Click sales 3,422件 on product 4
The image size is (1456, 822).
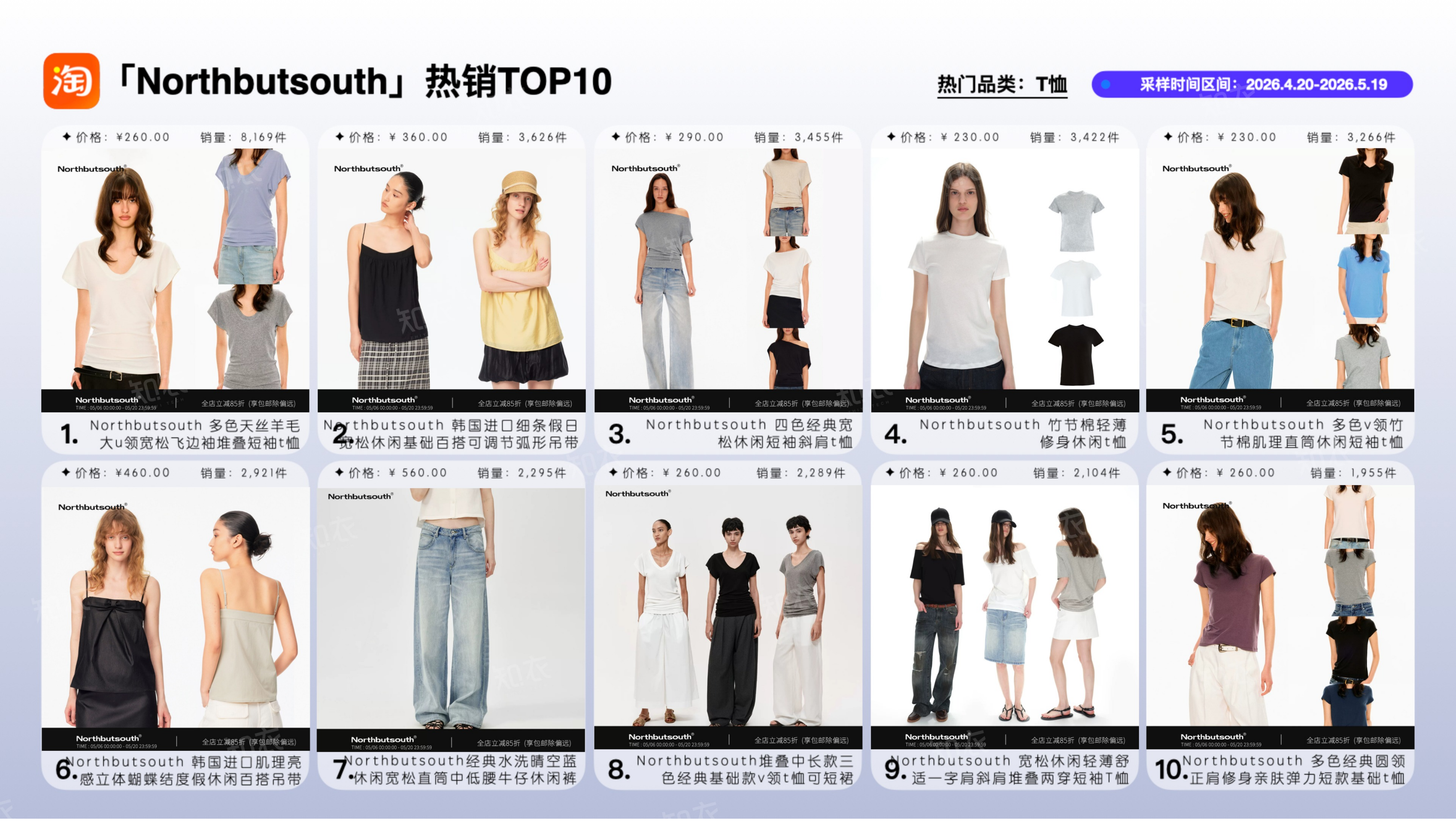point(1074,137)
